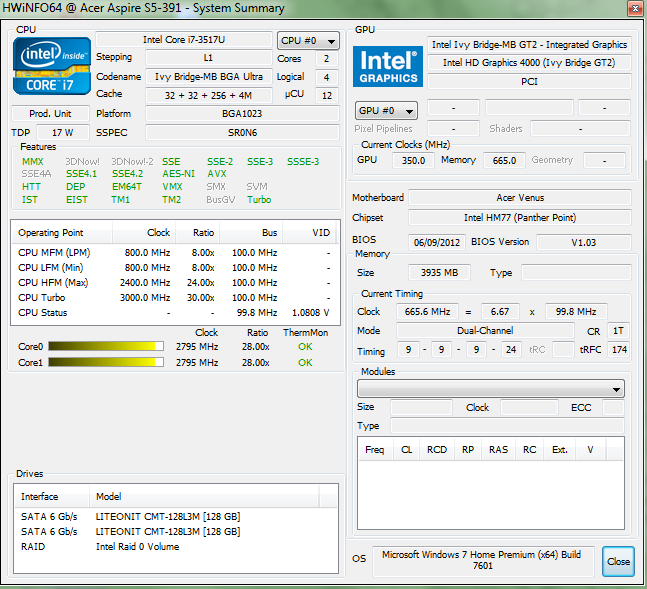Click the Cache field 32 + 32 + 256 + 4M
This screenshot has height=589, width=647.
point(208,95)
